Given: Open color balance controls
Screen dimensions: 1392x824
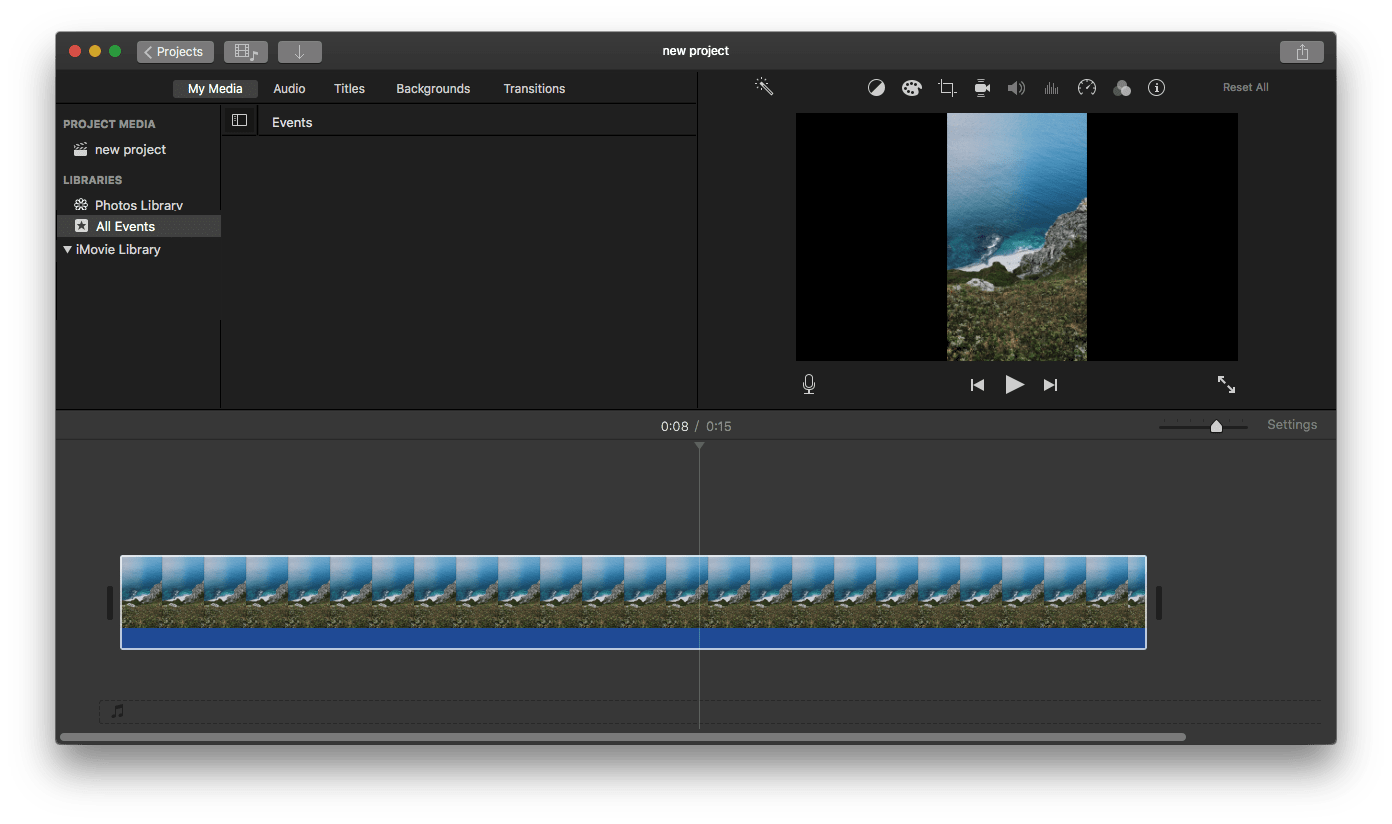Looking at the screenshot, I should pyautogui.click(x=876, y=87).
